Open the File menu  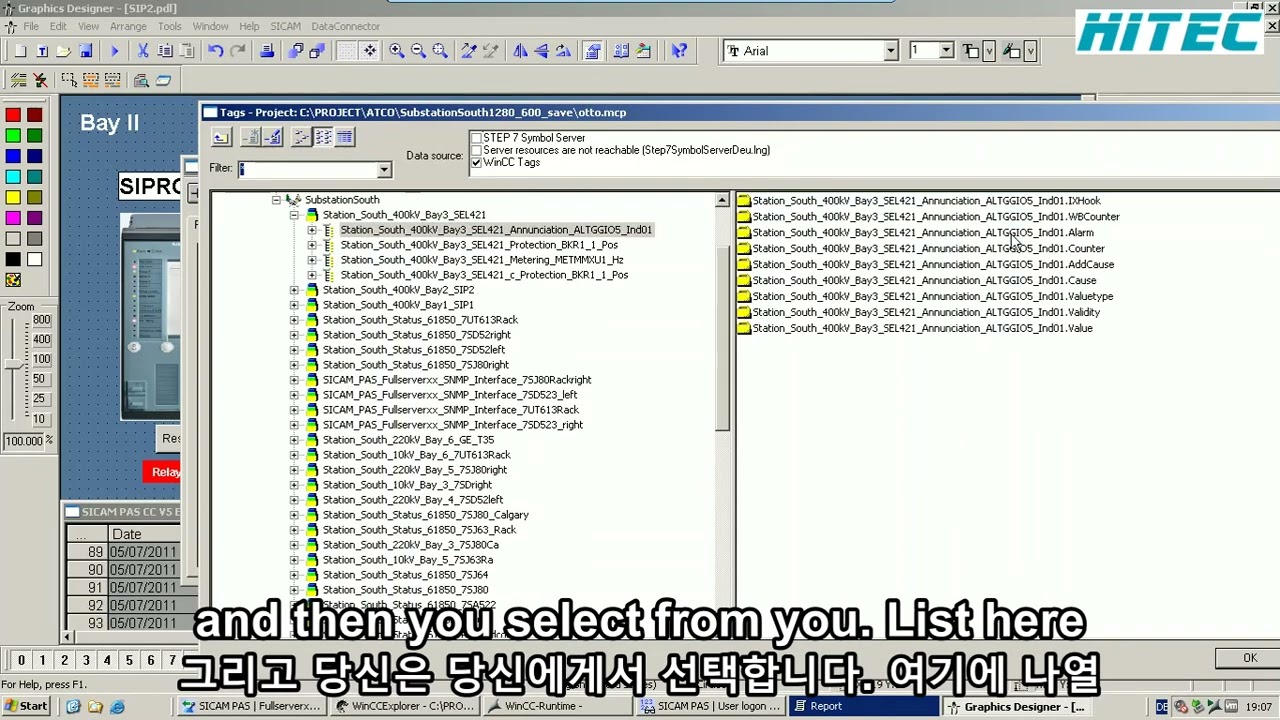click(30, 26)
